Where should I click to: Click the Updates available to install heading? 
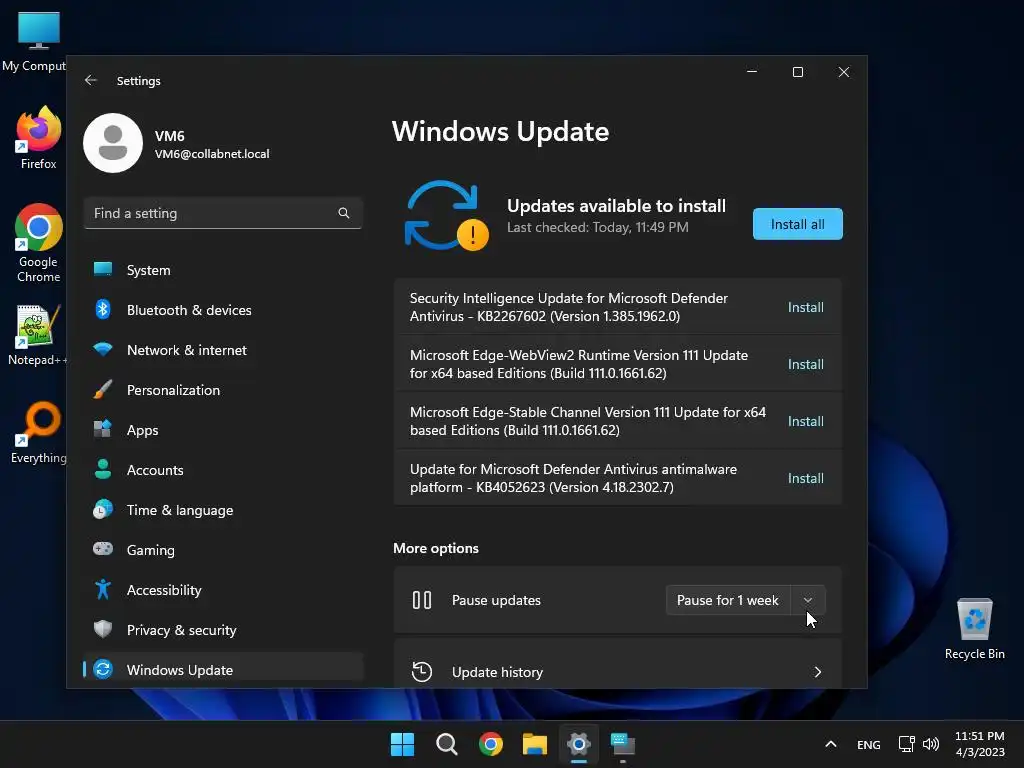tap(616, 206)
